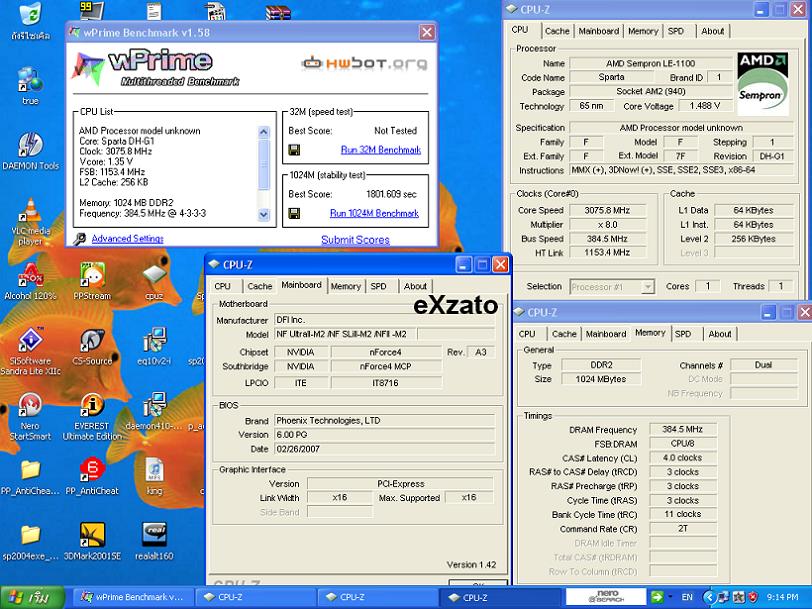
Task: Click the Best Score '1801.609 sec'
Action: point(392,194)
